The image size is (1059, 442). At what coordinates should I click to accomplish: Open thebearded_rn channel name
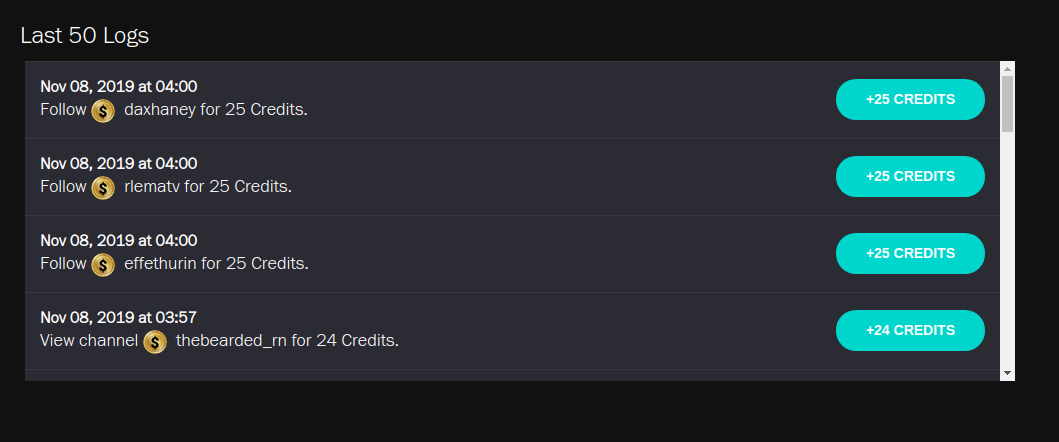pyautogui.click(x=231, y=341)
